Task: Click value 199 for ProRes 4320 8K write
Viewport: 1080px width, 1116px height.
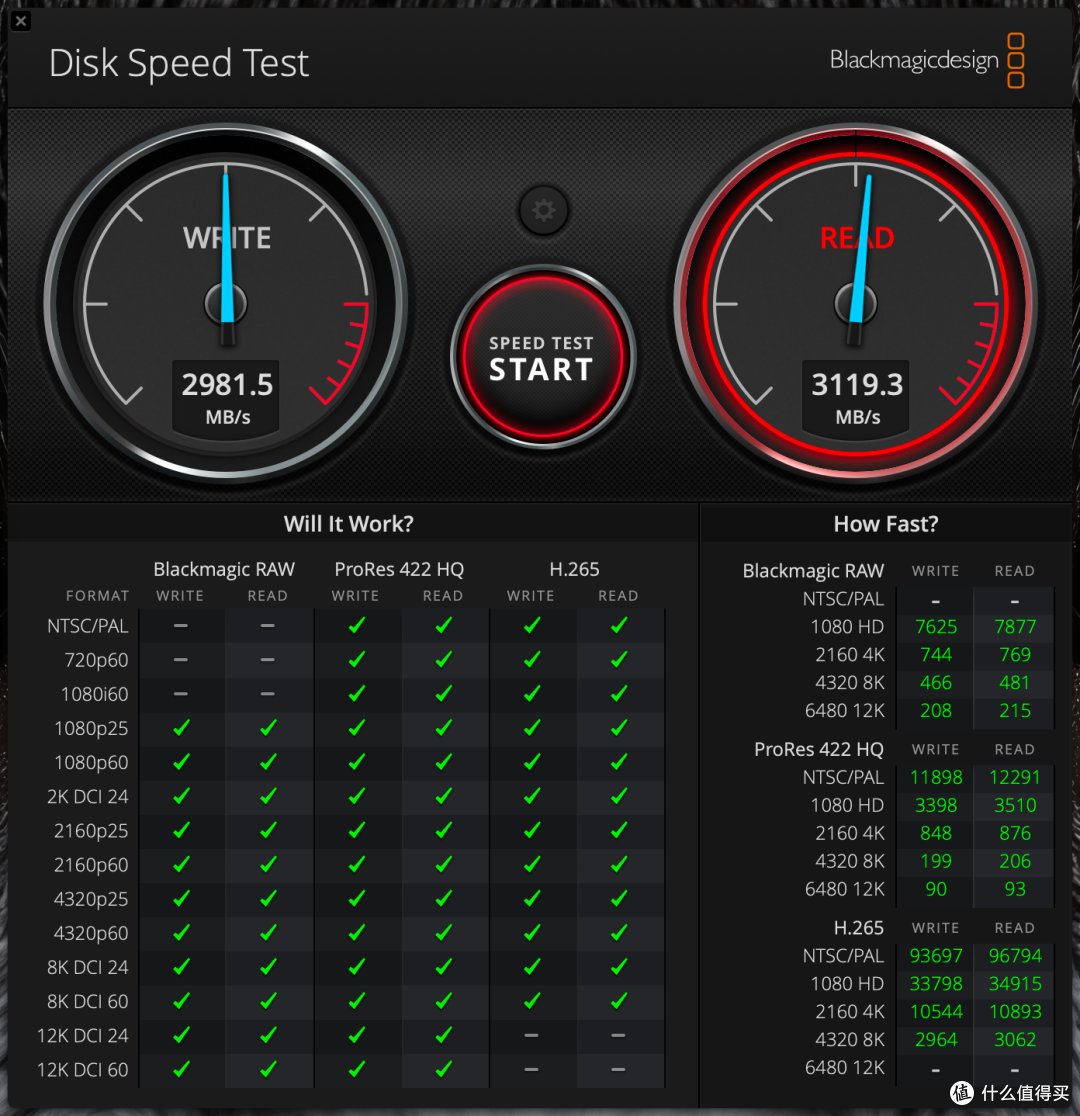Action: 935,861
